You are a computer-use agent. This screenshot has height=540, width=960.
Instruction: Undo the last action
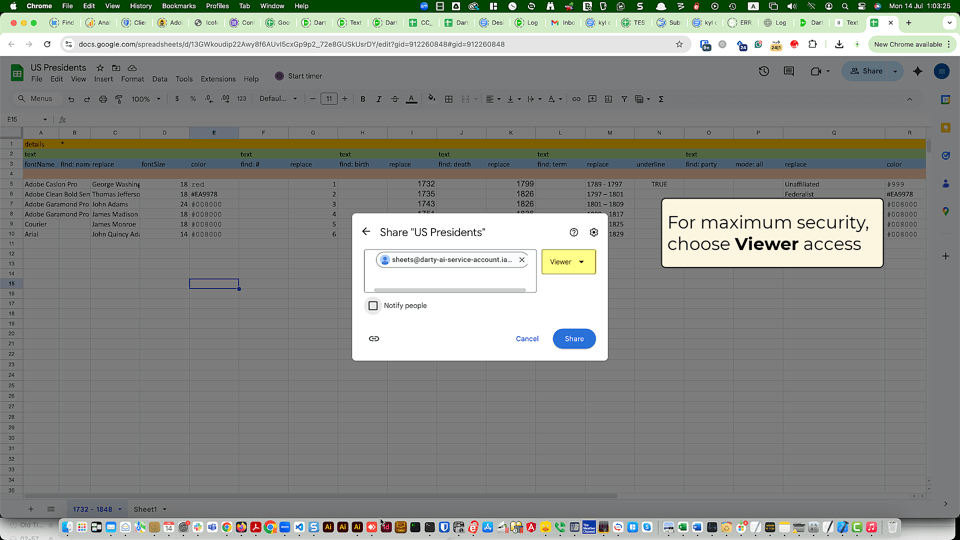pyautogui.click(x=71, y=99)
